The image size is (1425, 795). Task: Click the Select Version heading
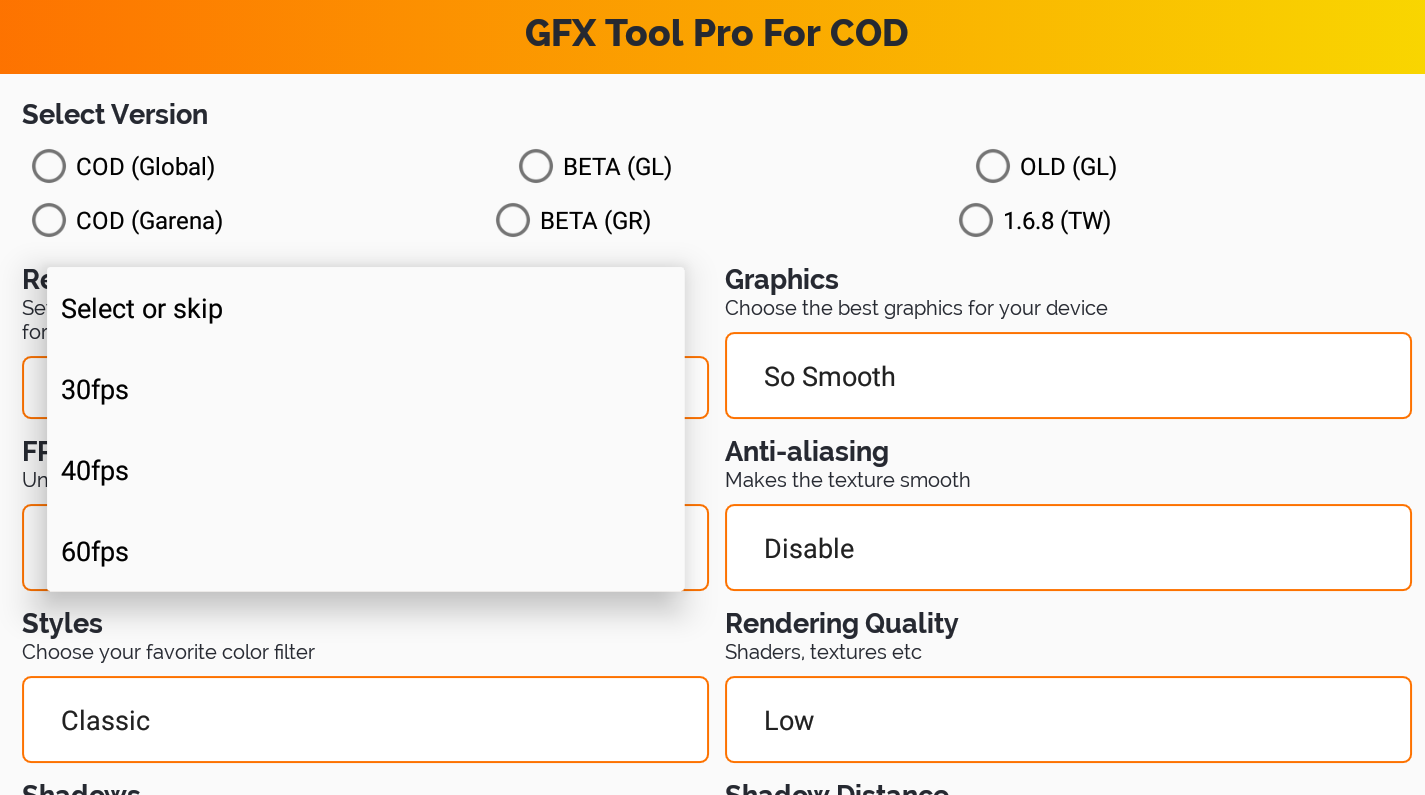click(x=115, y=114)
